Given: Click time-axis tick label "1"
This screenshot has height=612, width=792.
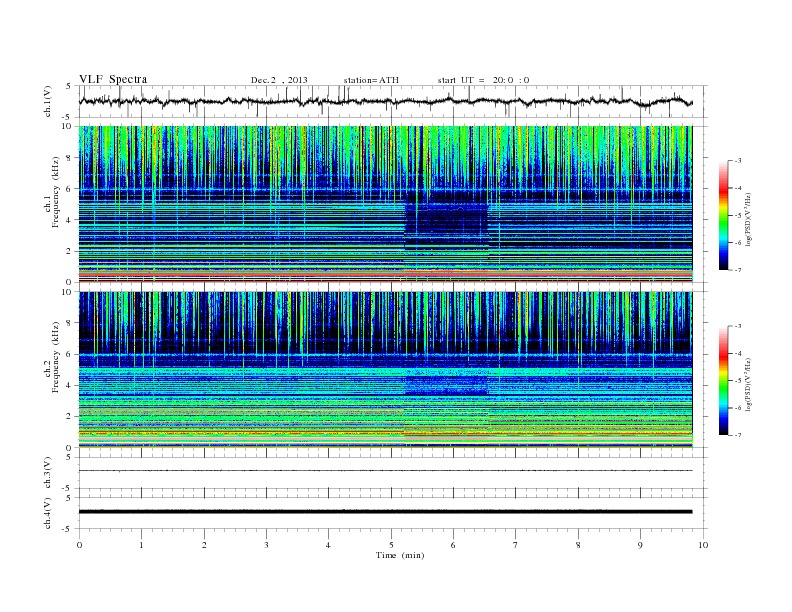Looking at the screenshot, I should [141, 545].
